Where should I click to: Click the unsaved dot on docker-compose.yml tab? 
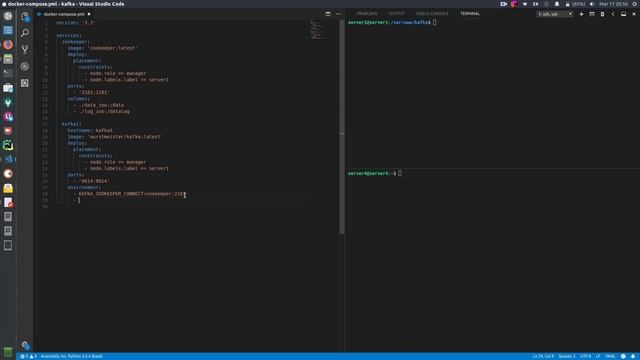coord(89,14)
